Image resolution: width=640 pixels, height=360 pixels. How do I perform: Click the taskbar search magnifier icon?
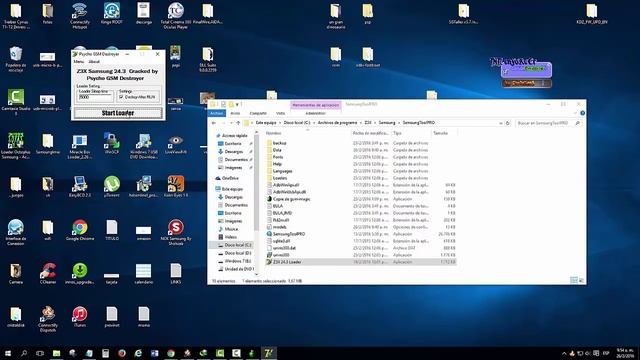pos(24,353)
